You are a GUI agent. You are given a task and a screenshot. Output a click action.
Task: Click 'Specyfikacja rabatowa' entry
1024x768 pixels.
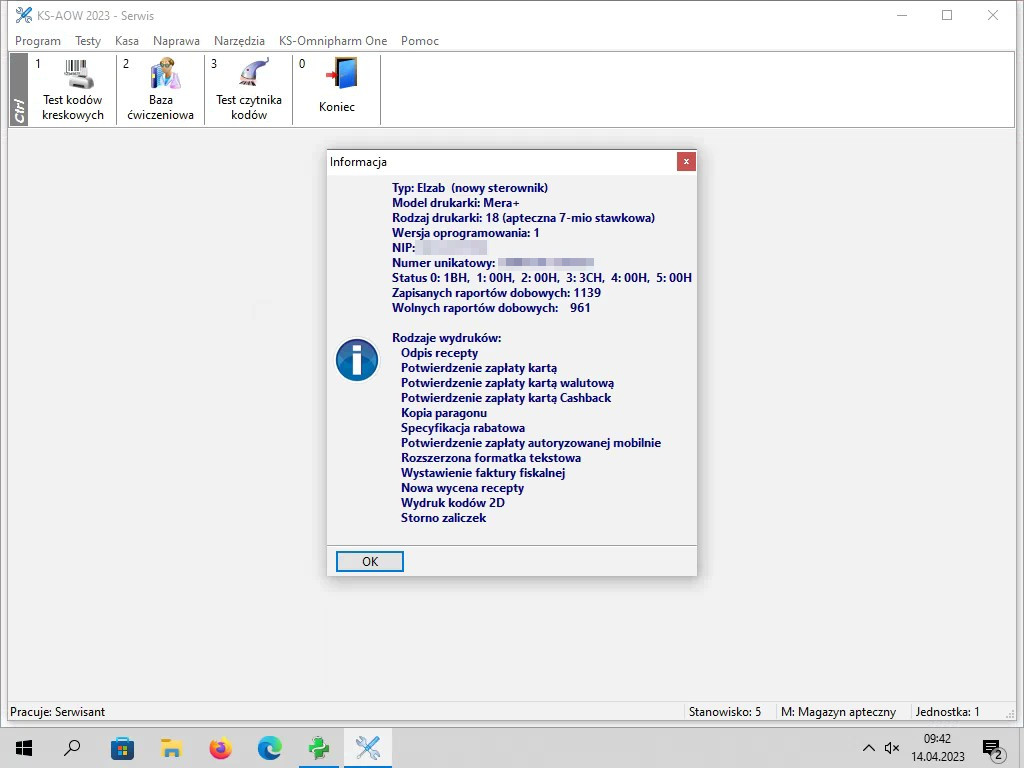[463, 428]
